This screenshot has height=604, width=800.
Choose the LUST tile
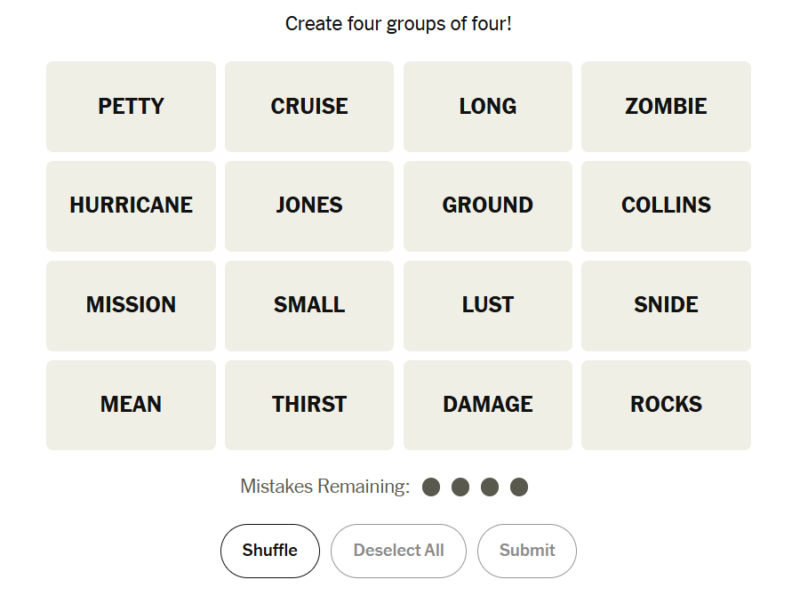(x=488, y=305)
